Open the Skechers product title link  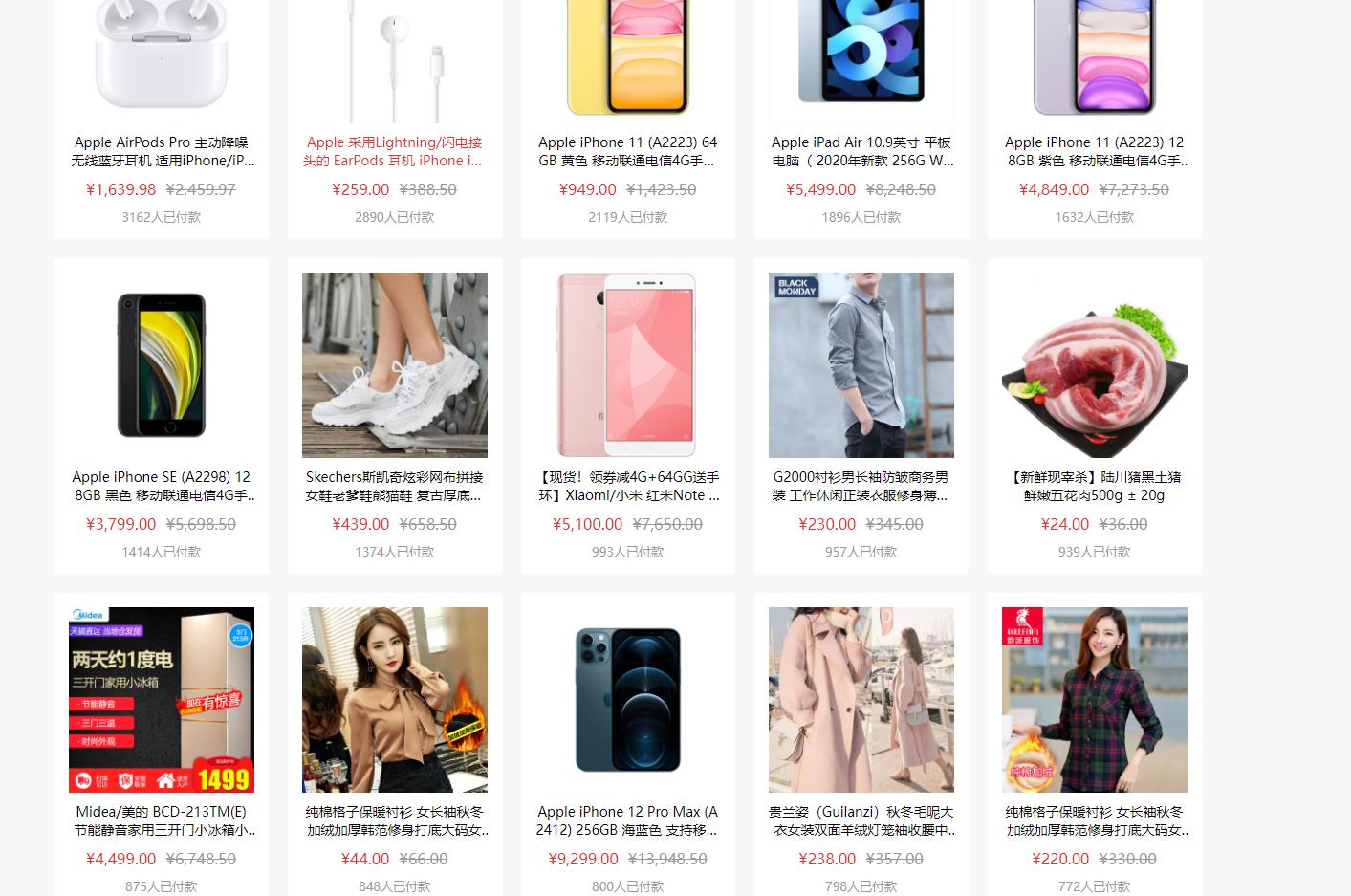[394, 486]
